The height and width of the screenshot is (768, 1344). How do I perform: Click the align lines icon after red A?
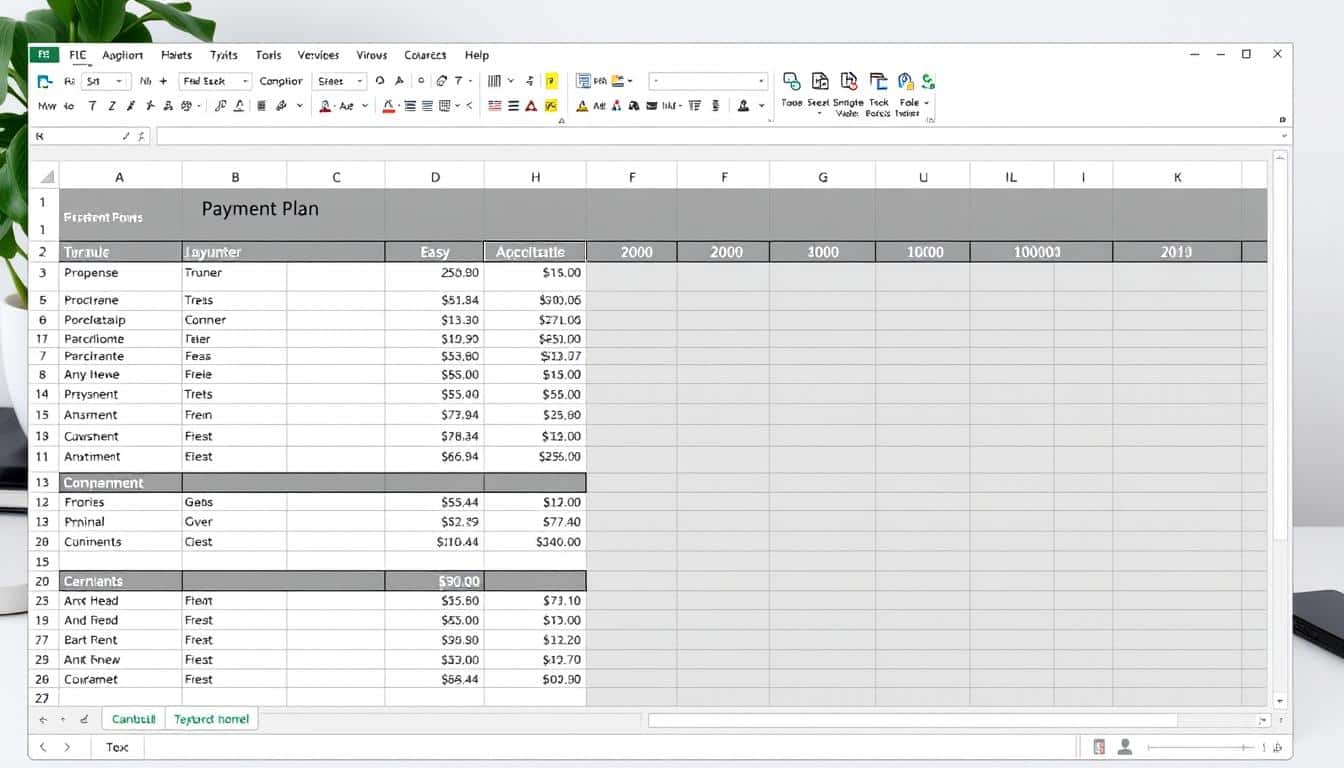pyautogui.click(x=411, y=105)
